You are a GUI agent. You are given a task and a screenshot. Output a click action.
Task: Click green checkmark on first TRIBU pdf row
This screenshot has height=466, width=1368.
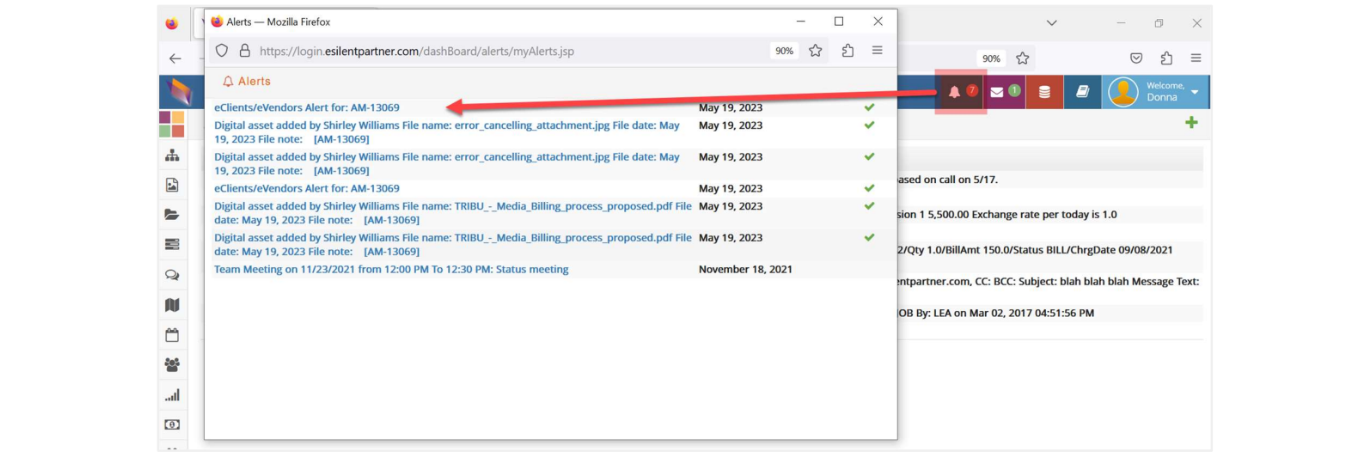click(x=869, y=206)
